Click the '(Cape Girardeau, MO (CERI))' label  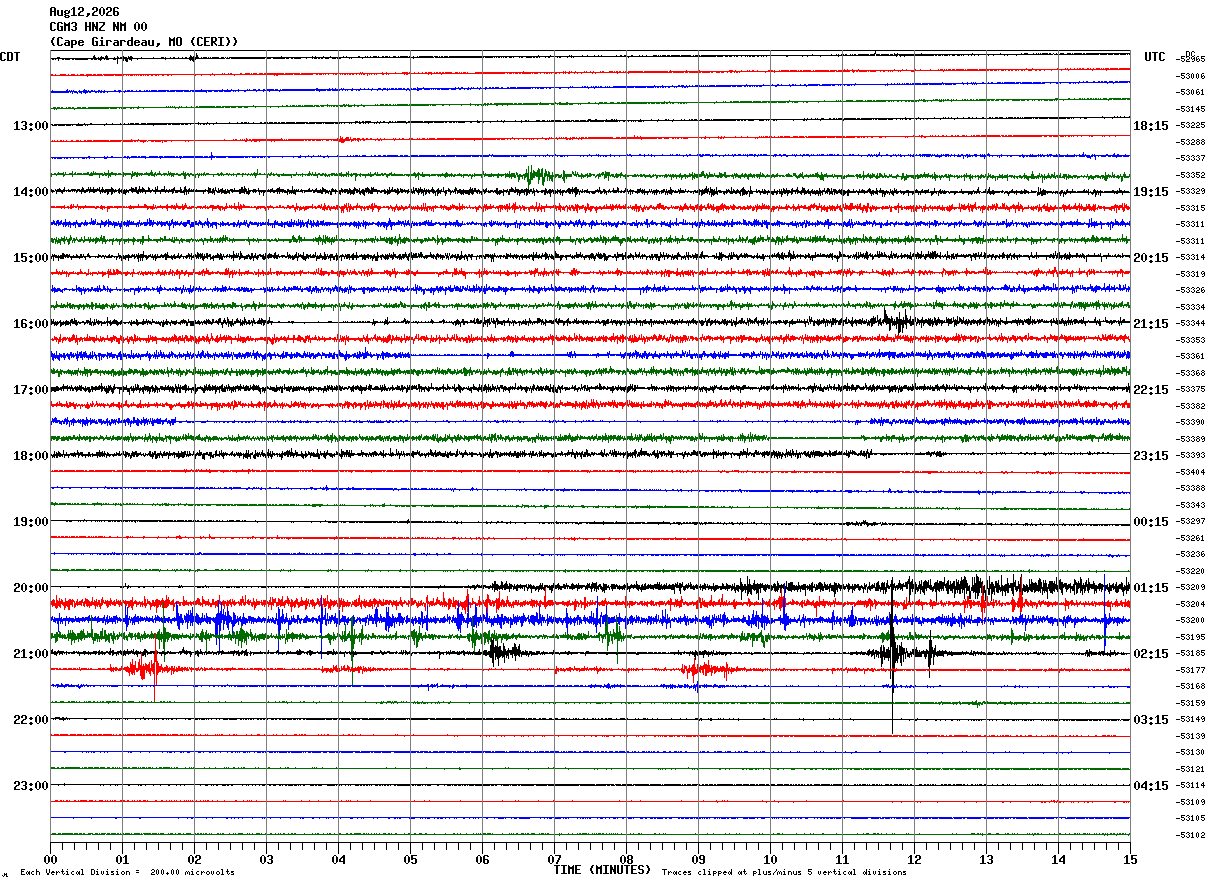pyautogui.click(x=144, y=42)
